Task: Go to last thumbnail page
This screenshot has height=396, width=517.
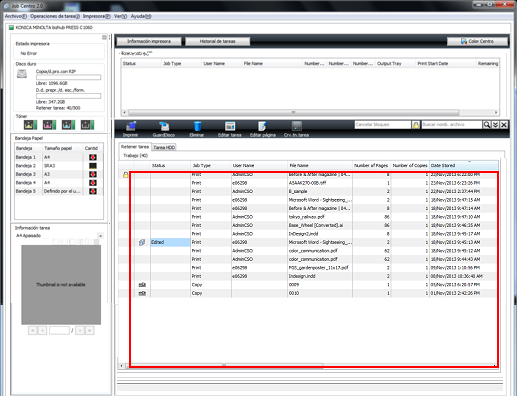Action: coord(90,330)
